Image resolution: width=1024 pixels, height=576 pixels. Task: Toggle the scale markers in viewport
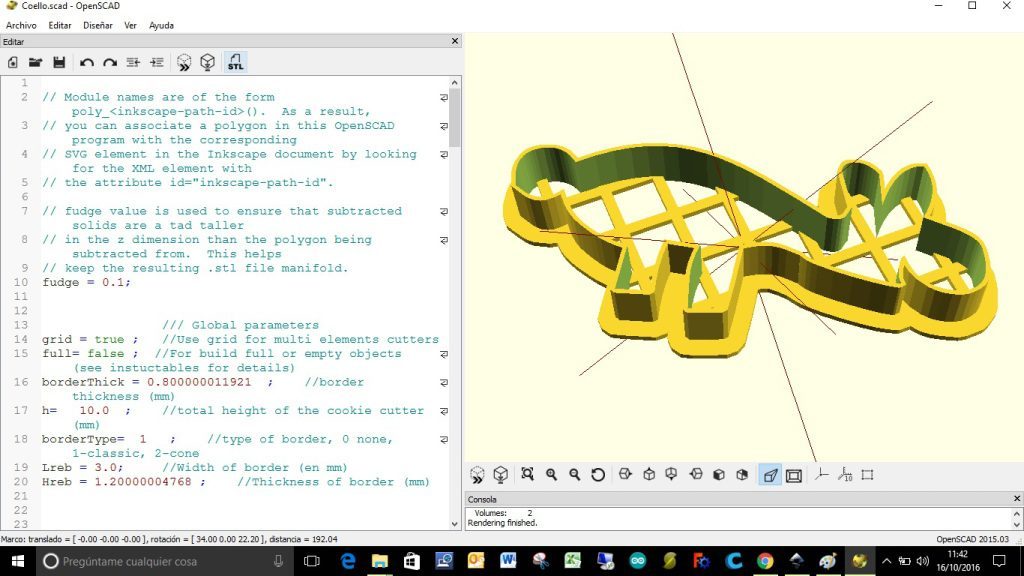843,475
